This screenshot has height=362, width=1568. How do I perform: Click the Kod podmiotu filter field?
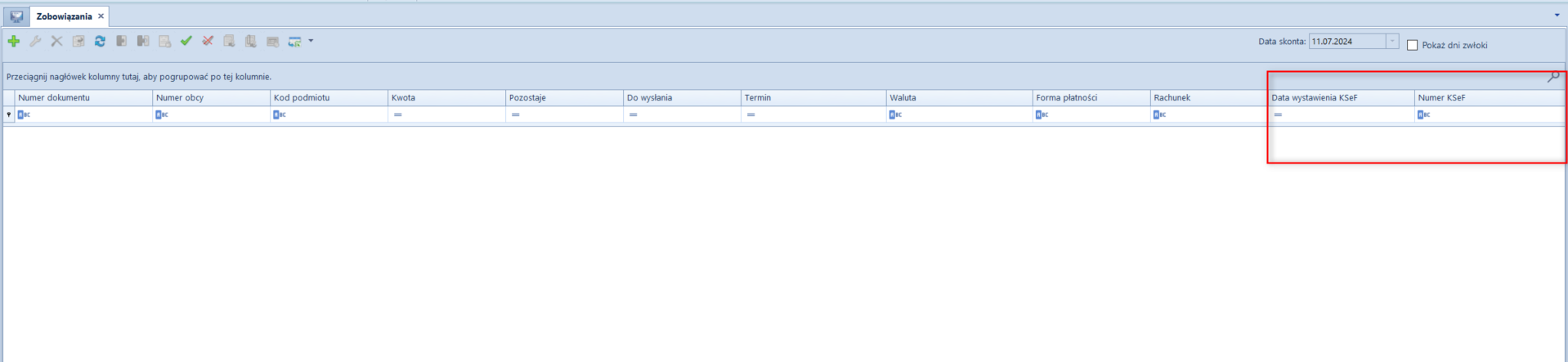pyautogui.click(x=329, y=114)
